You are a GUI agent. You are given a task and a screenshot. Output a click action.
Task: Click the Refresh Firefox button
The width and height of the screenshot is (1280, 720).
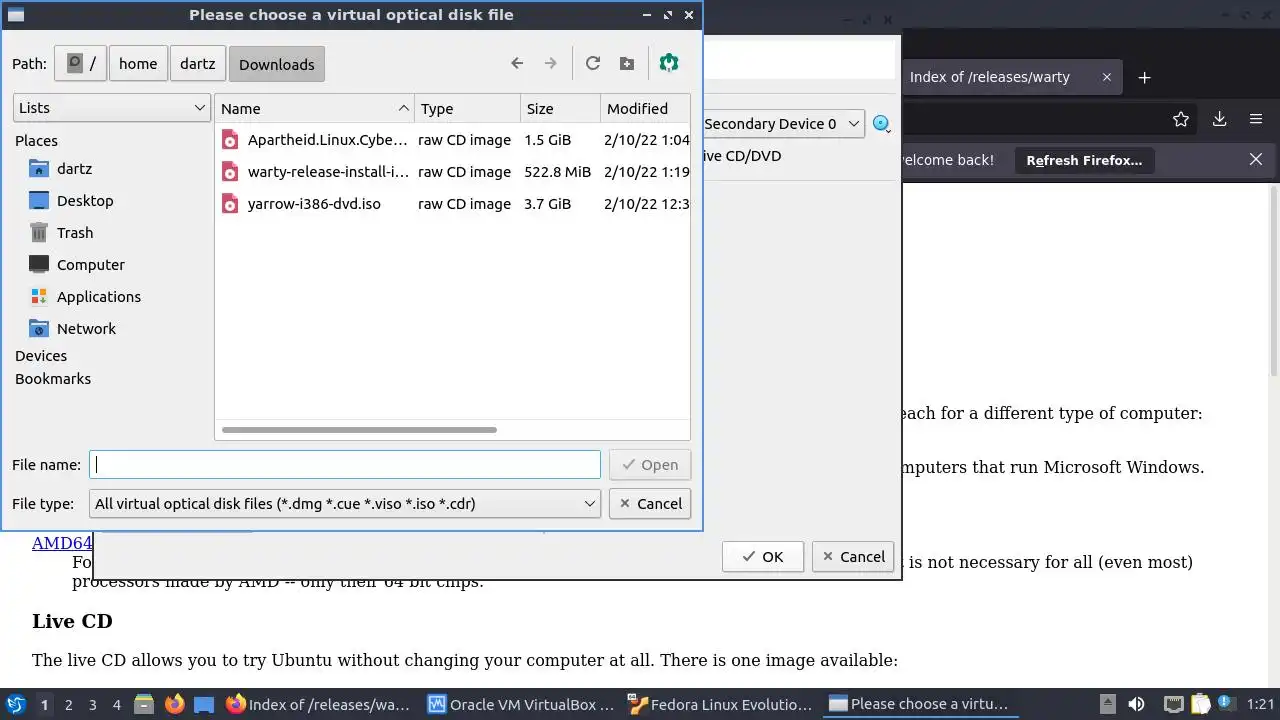click(x=1084, y=160)
